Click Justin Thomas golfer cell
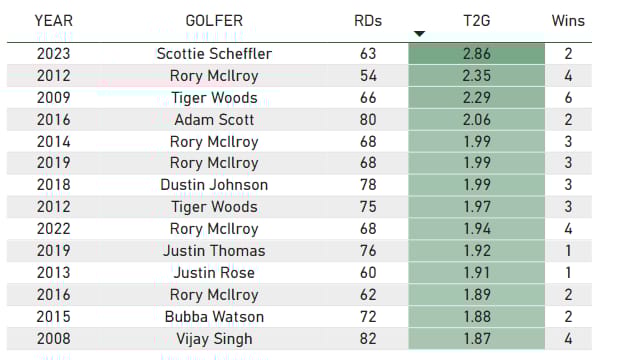This screenshot has width=617, height=360. click(x=214, y=251)
